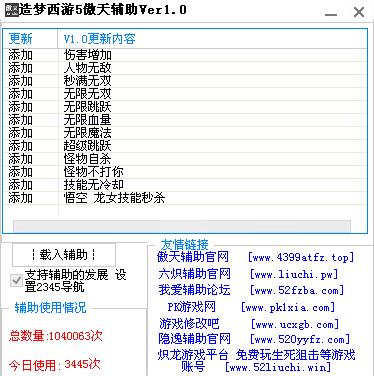Click the 更新 column header
This screenshot has height=376, width=374.
[30, 39]
